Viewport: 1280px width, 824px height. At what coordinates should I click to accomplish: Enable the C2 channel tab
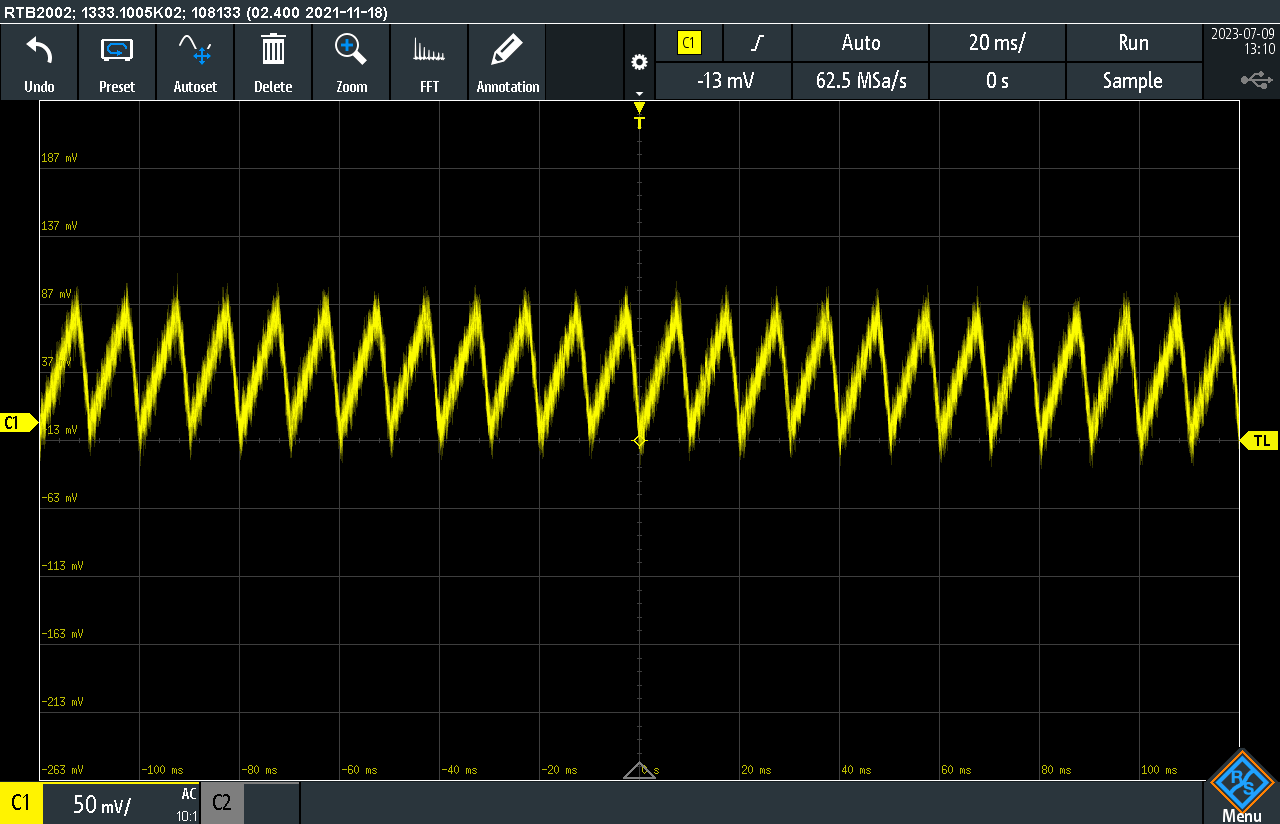coord(221,803)
